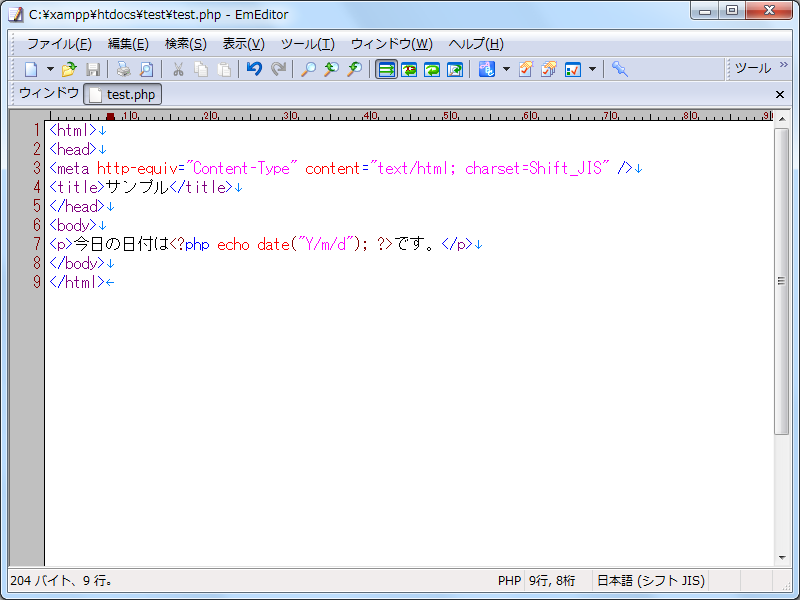Image resolution: width=800 pixels, height=600 pixels.
Task: Click the Print Preview icon
Action: pos(146,69)
